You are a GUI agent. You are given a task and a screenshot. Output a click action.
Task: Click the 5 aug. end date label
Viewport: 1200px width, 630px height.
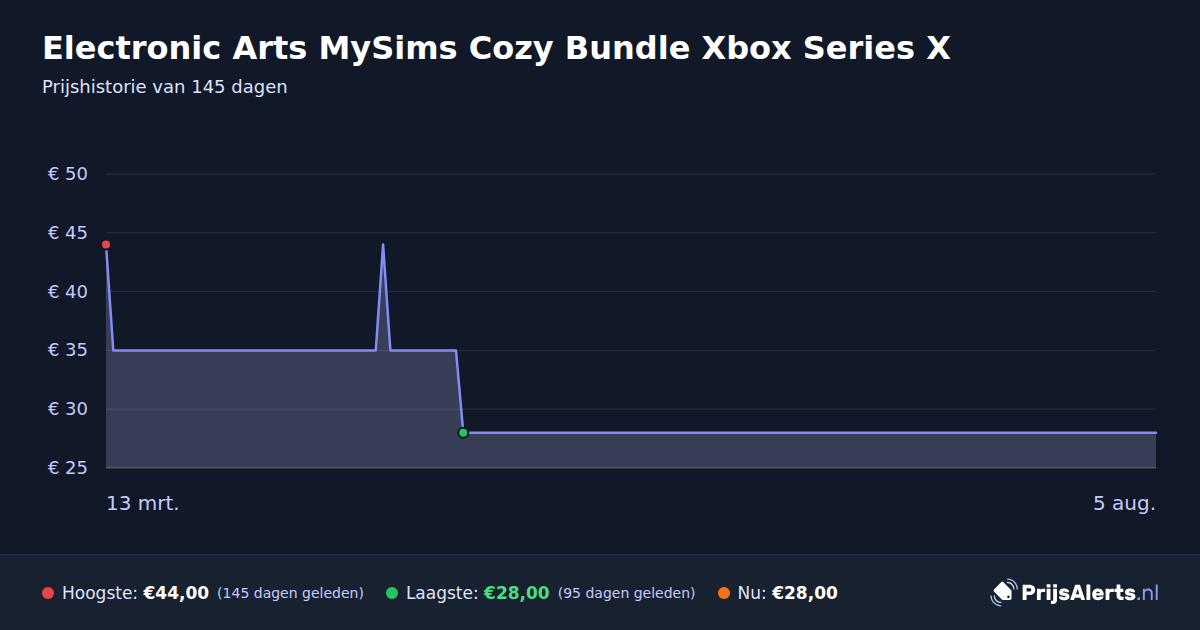pyautogui.click(x=1124, y=504)
